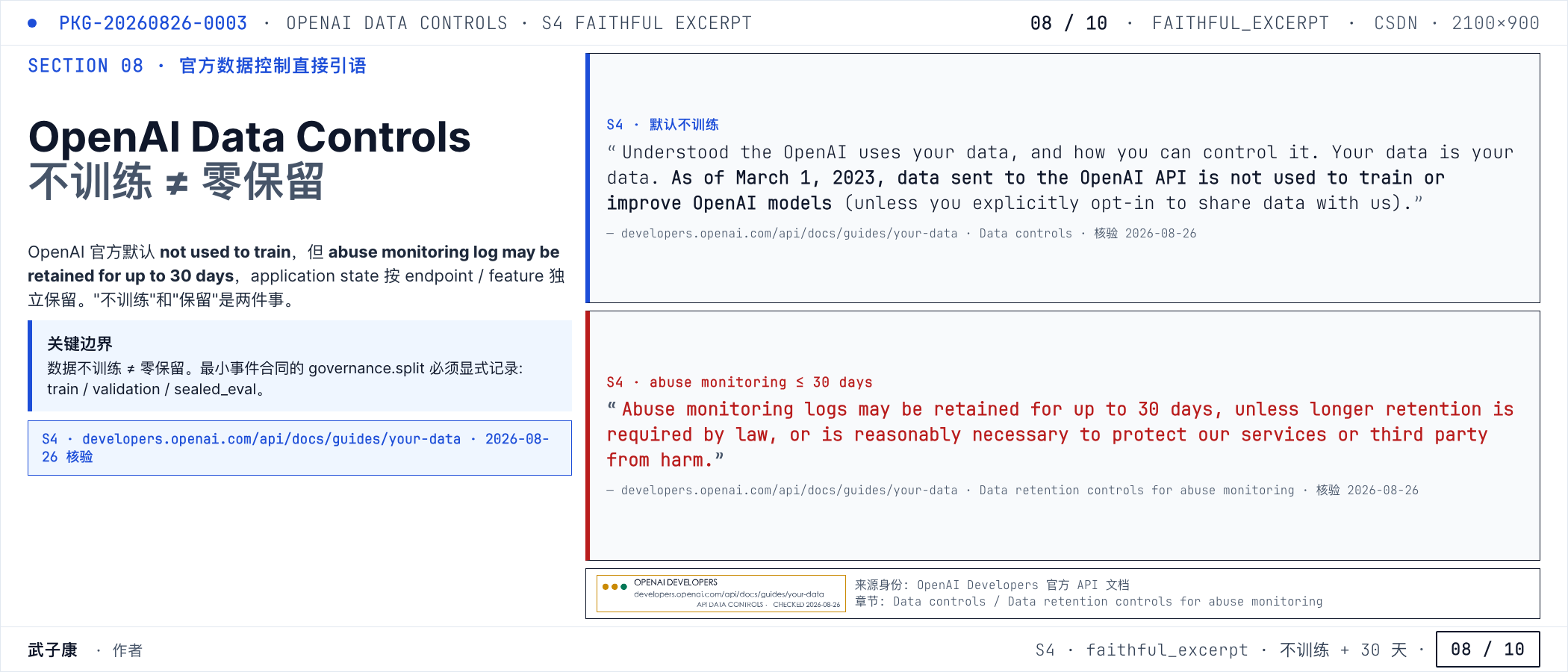
Task: Click the 08 / 10 counter beside FAITHFUL_EXCERPT
Action: tap(1068, 23)
